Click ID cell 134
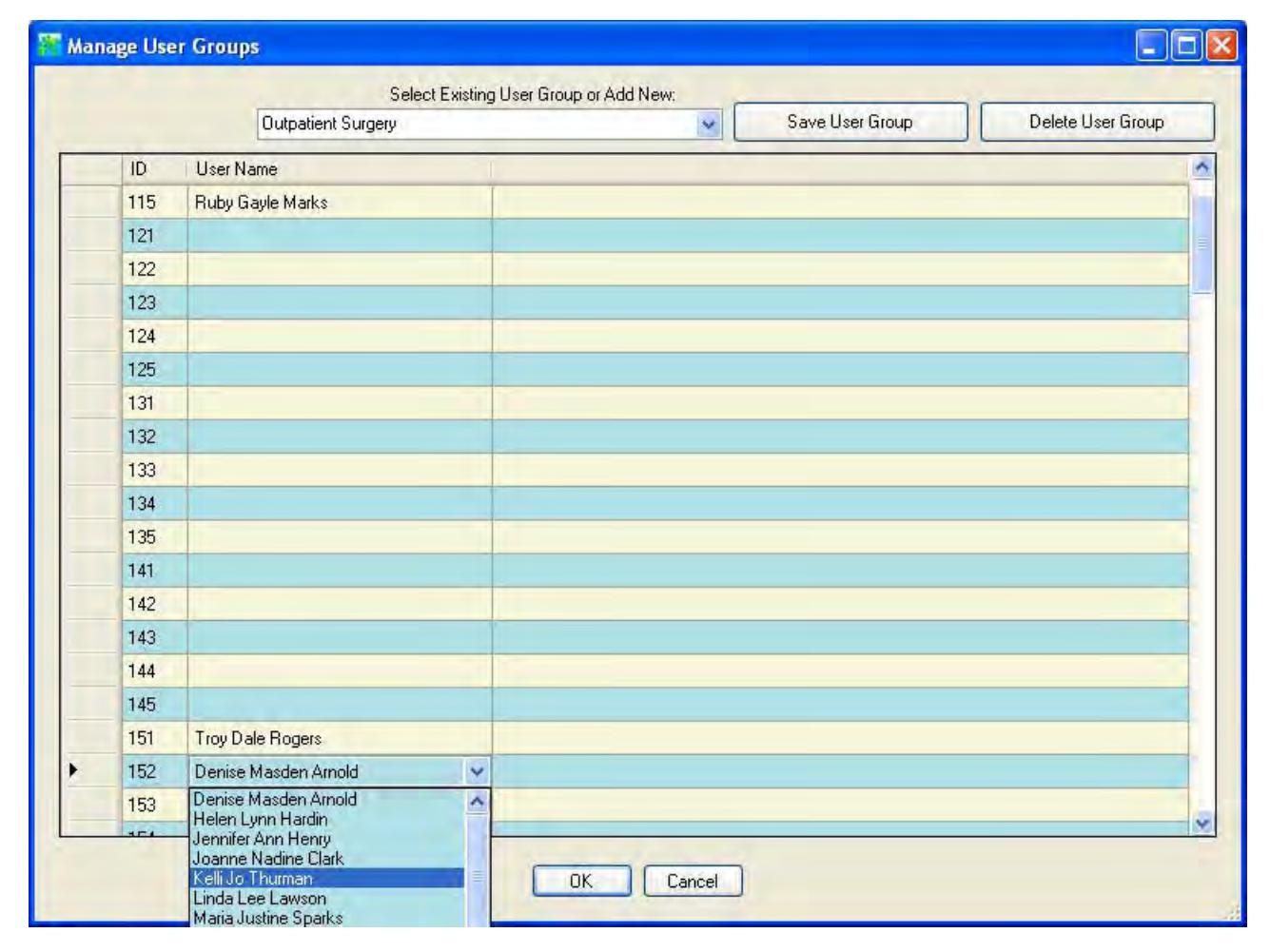The height and width of the screenshot is (952, 1270). (x=155, y=504)
